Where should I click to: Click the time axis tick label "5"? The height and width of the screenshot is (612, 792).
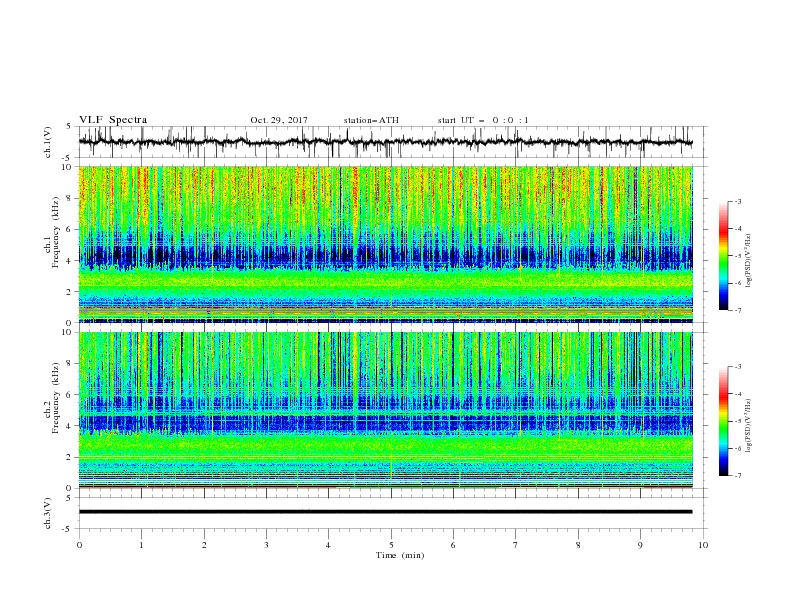click(391, 545)
